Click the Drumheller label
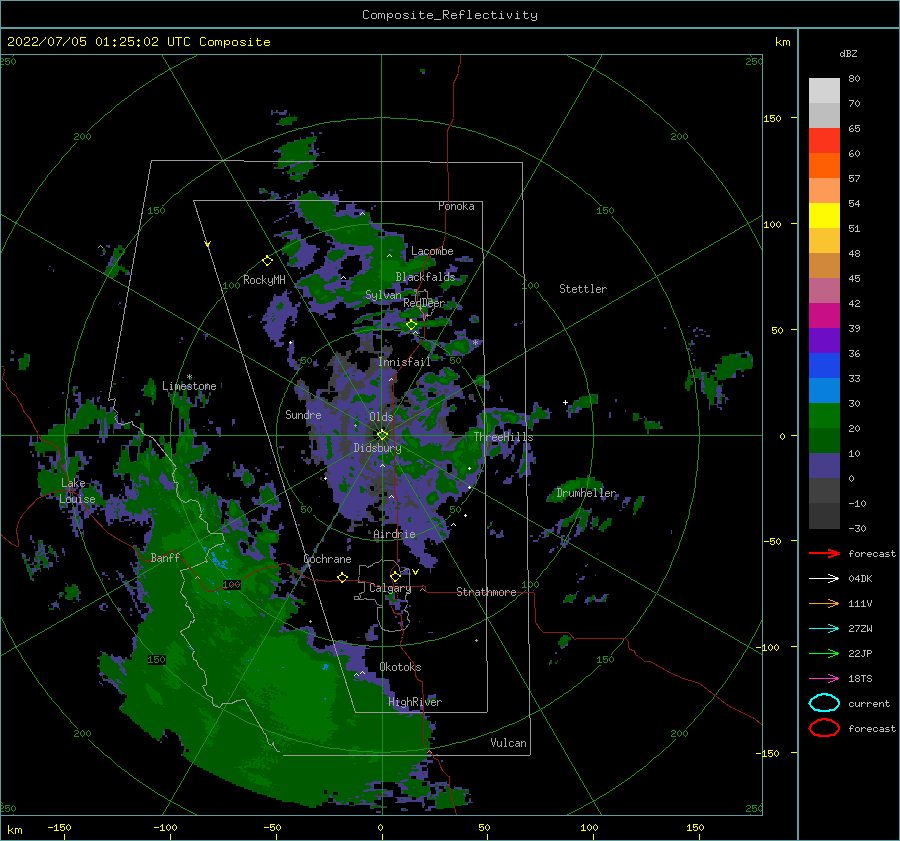Viewport: 900px width, 841px height. (586, 493)
